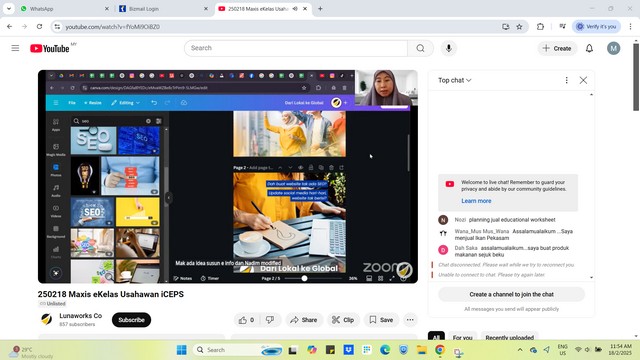Go back in Chrome
The height and width of the screenshot is (360, 640).
click(x=9, y=27)
